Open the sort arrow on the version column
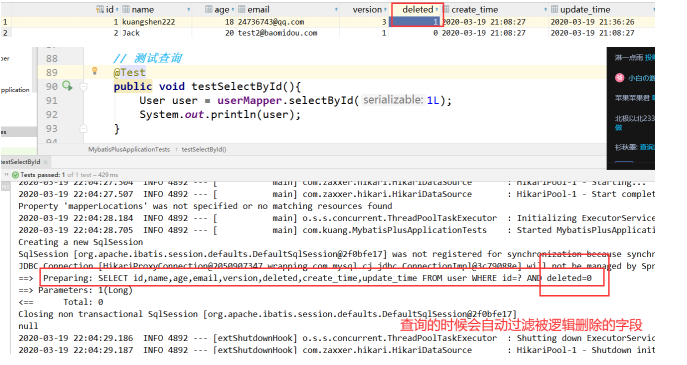The image size is (687, 365). [x=386, y=10]
